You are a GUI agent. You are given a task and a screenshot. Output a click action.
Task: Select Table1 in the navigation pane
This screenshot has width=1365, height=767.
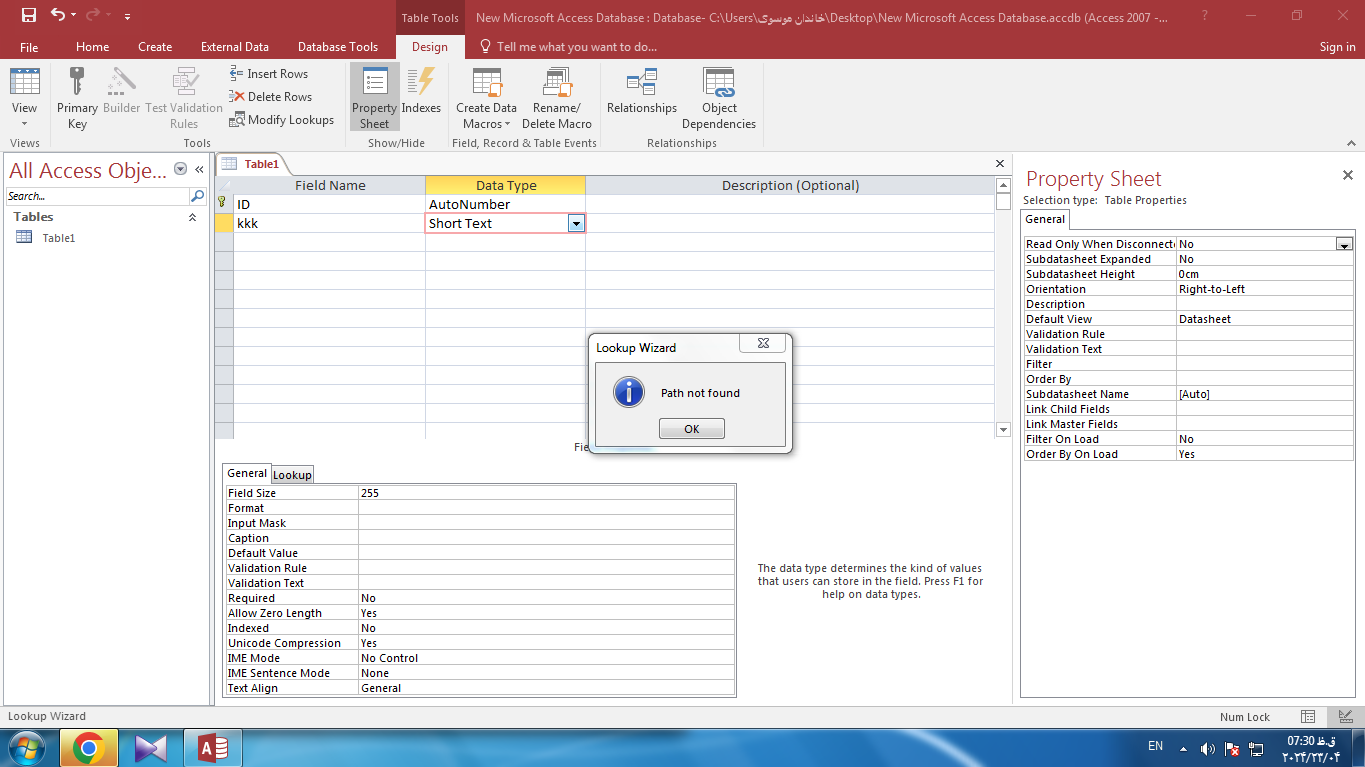coord(58,238)
